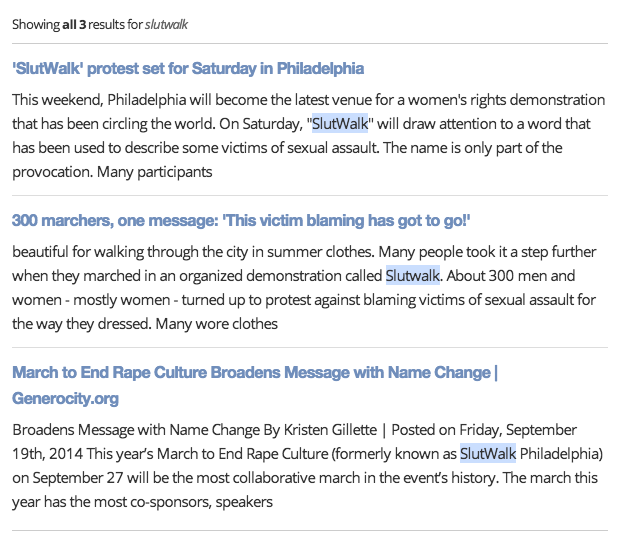Open the "300 marchers, one message" article
The width and height of the screenshot is (636, 536).
click(x=241, y=220)
